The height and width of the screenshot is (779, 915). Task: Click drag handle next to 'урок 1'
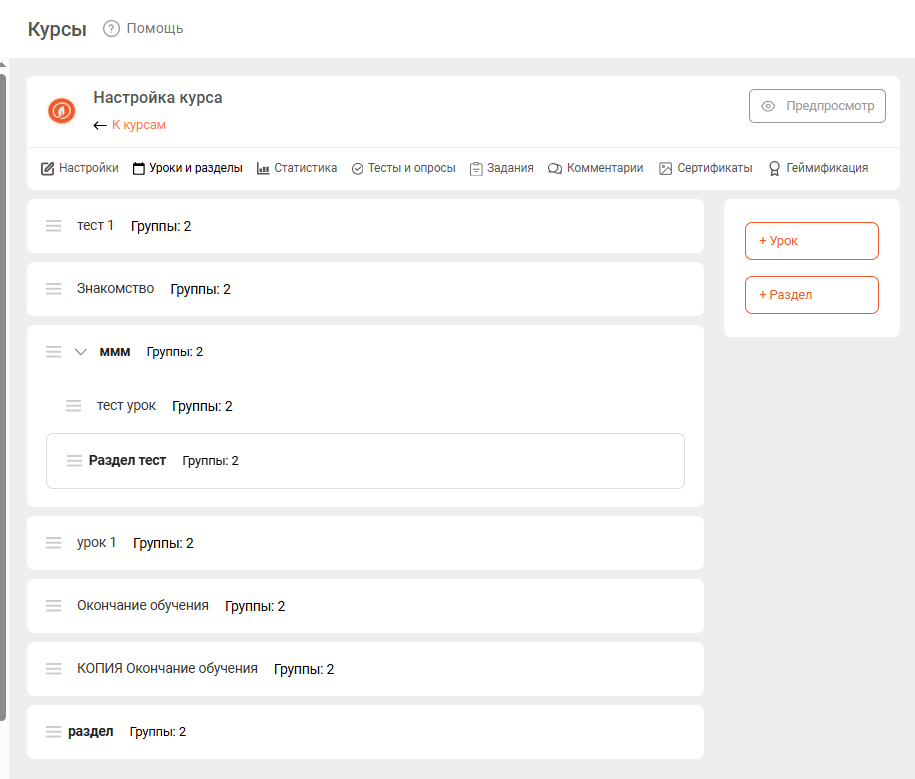point(54,543)
